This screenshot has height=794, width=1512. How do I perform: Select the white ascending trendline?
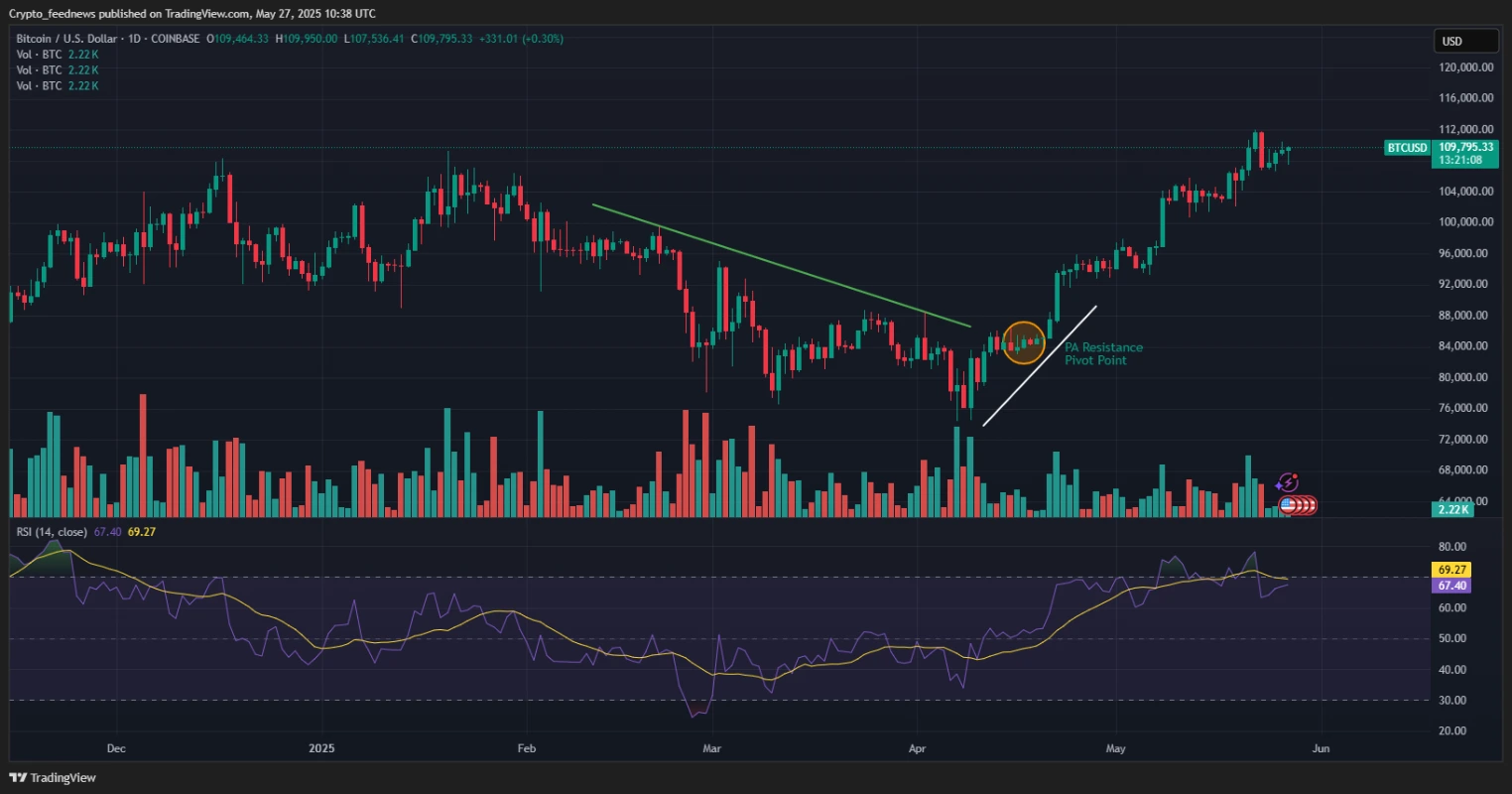pos(1040,366)
